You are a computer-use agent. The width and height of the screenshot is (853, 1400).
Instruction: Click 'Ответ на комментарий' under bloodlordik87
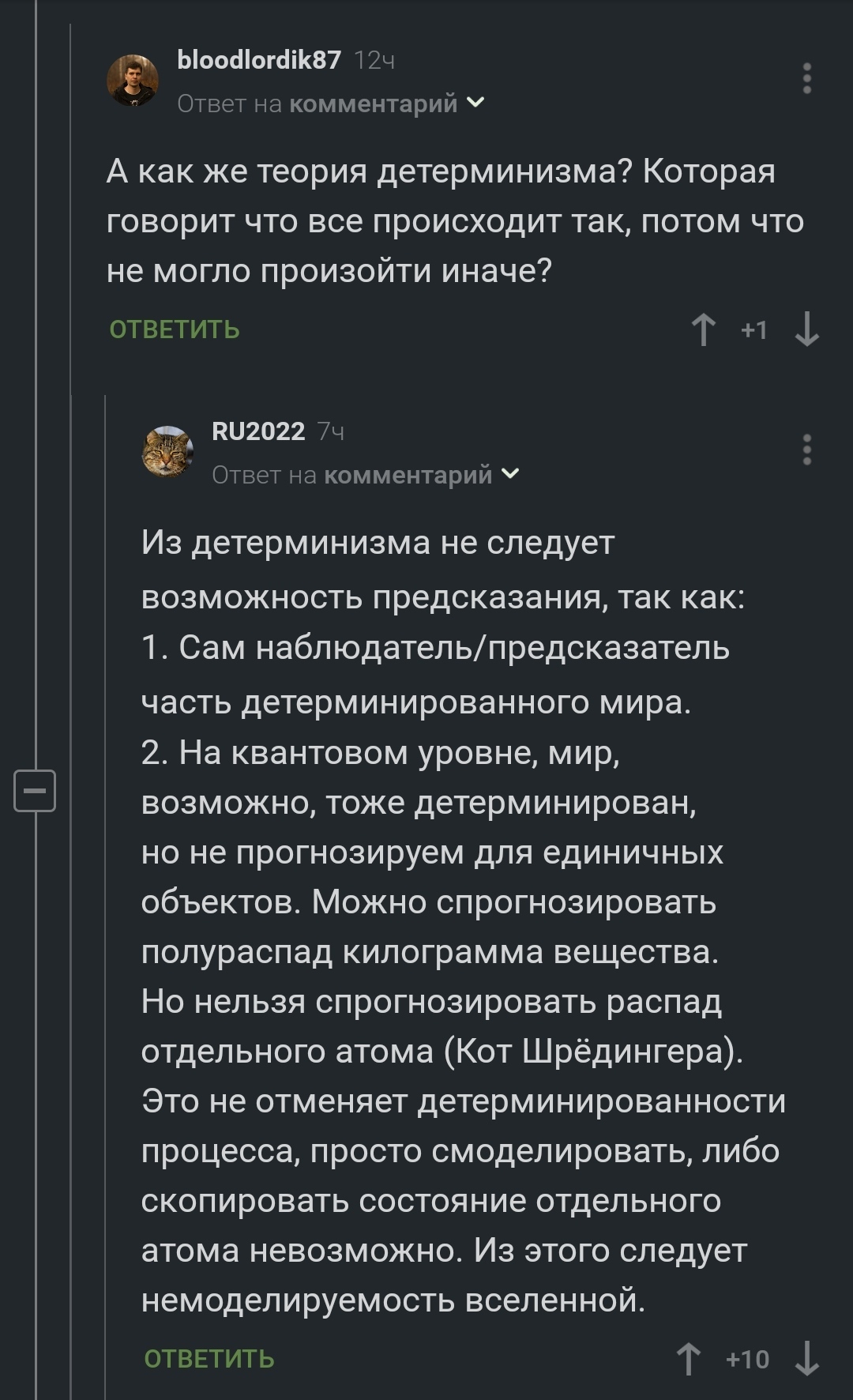point(318,103)
